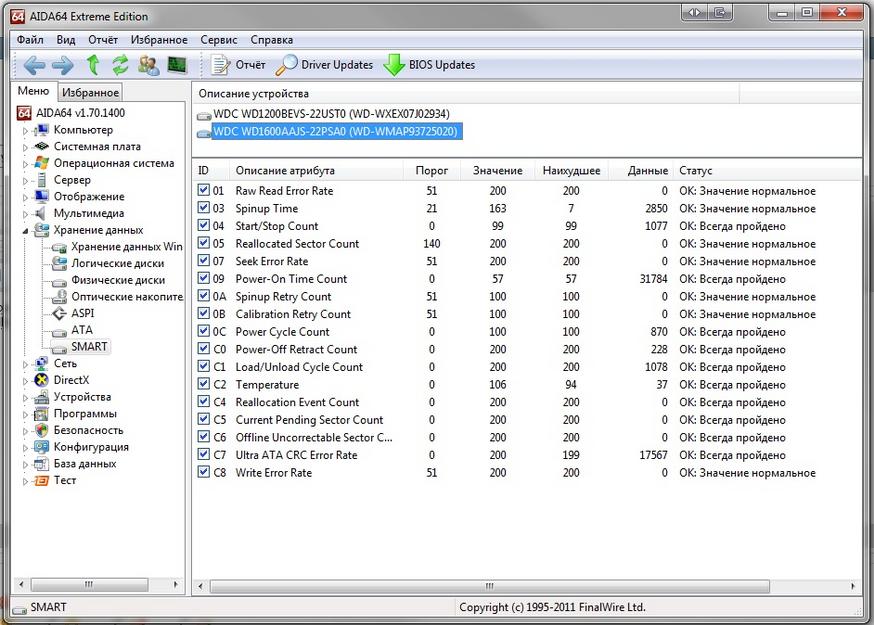Click the Driver Updates magnifier icon
874x625 pixels.
286,65
